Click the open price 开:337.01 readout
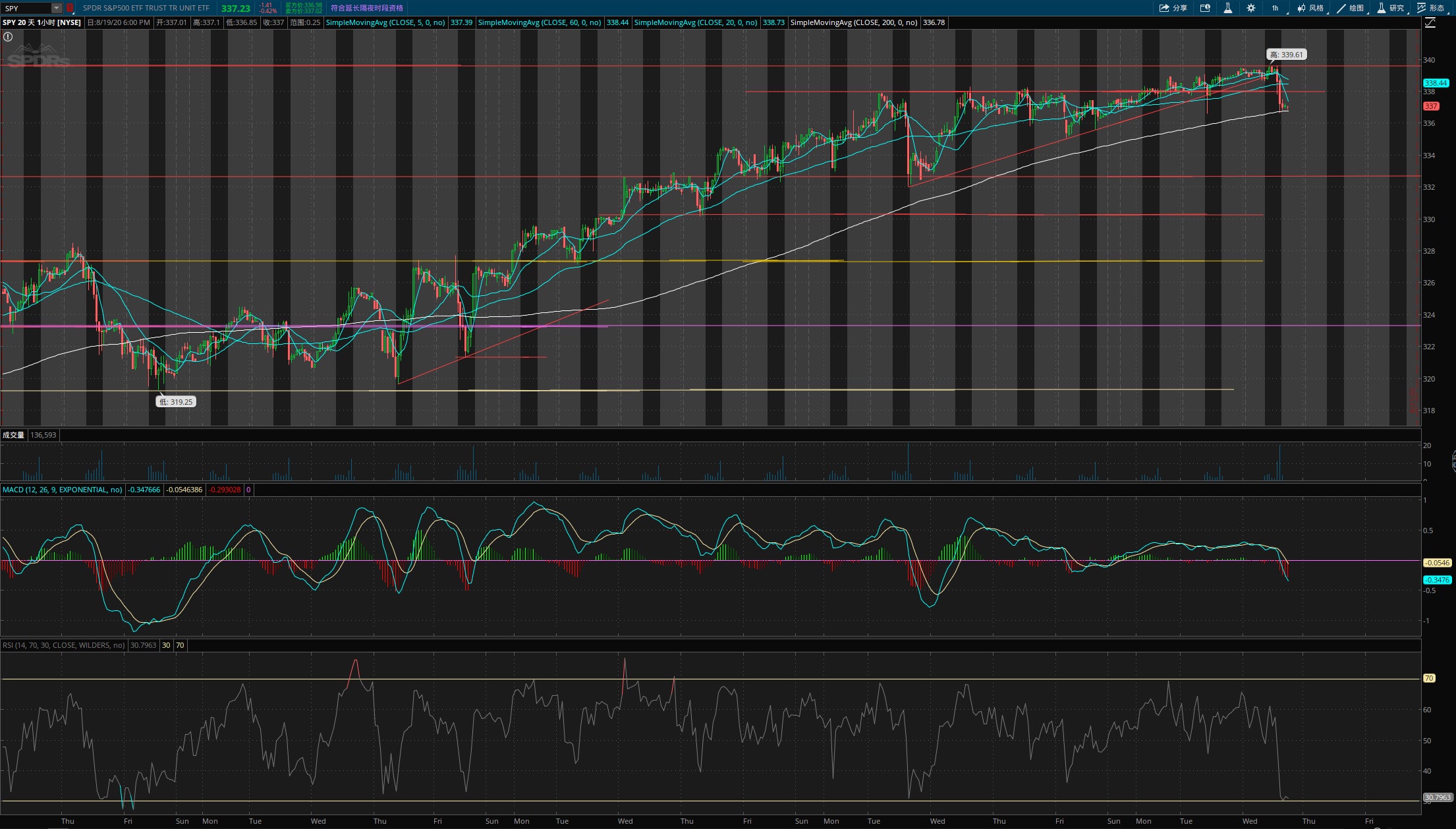 [171, 22]
